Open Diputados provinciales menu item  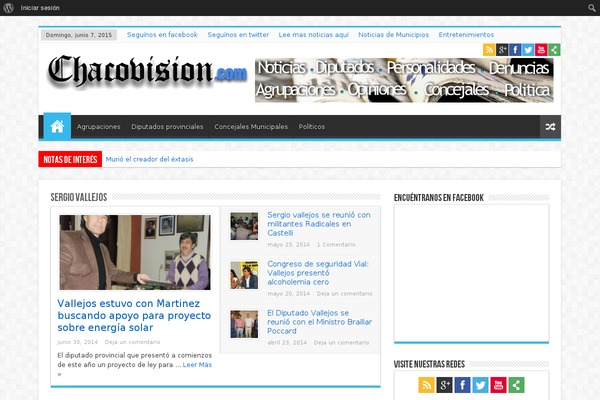coord(167,127)
